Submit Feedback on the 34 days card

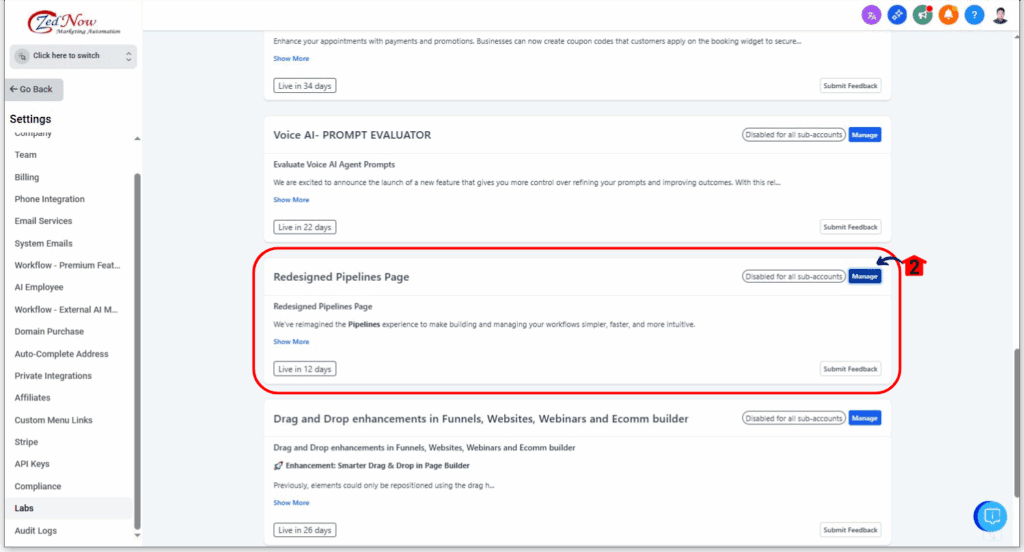click(x=850, y=86)
